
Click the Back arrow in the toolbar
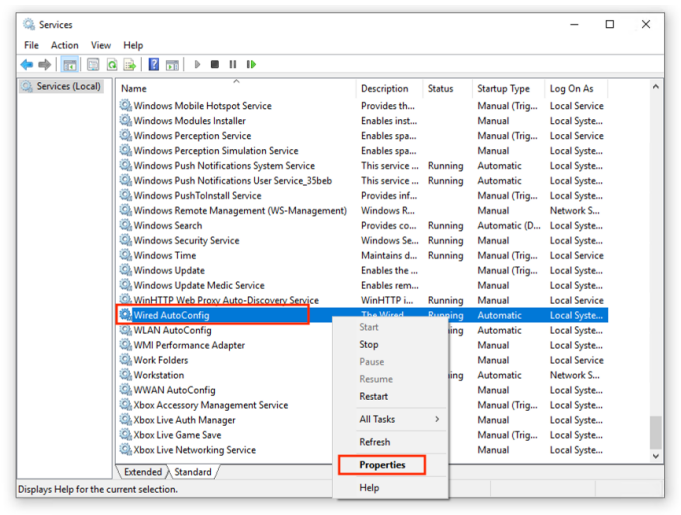click(27, 64)
